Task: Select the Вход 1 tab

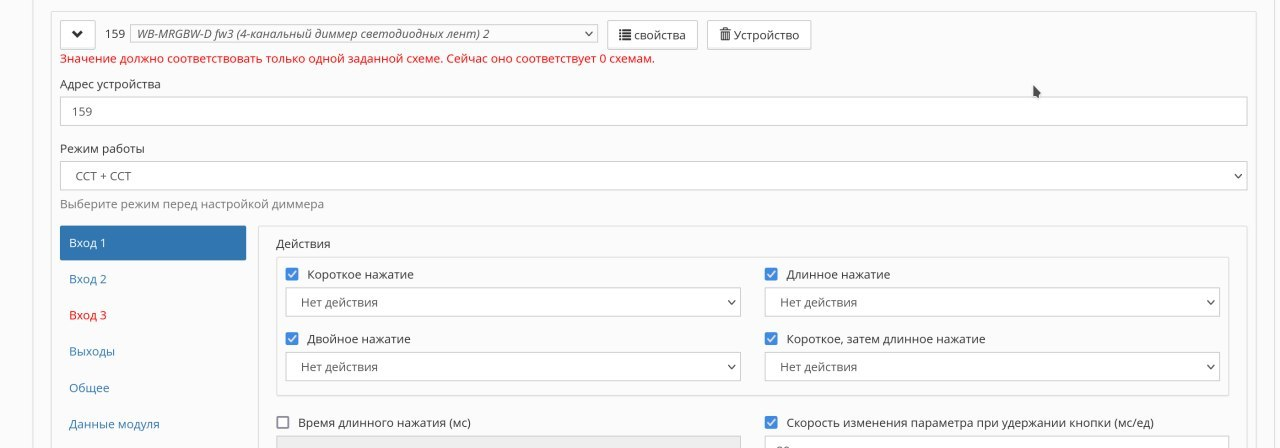Action: (153, 243)
